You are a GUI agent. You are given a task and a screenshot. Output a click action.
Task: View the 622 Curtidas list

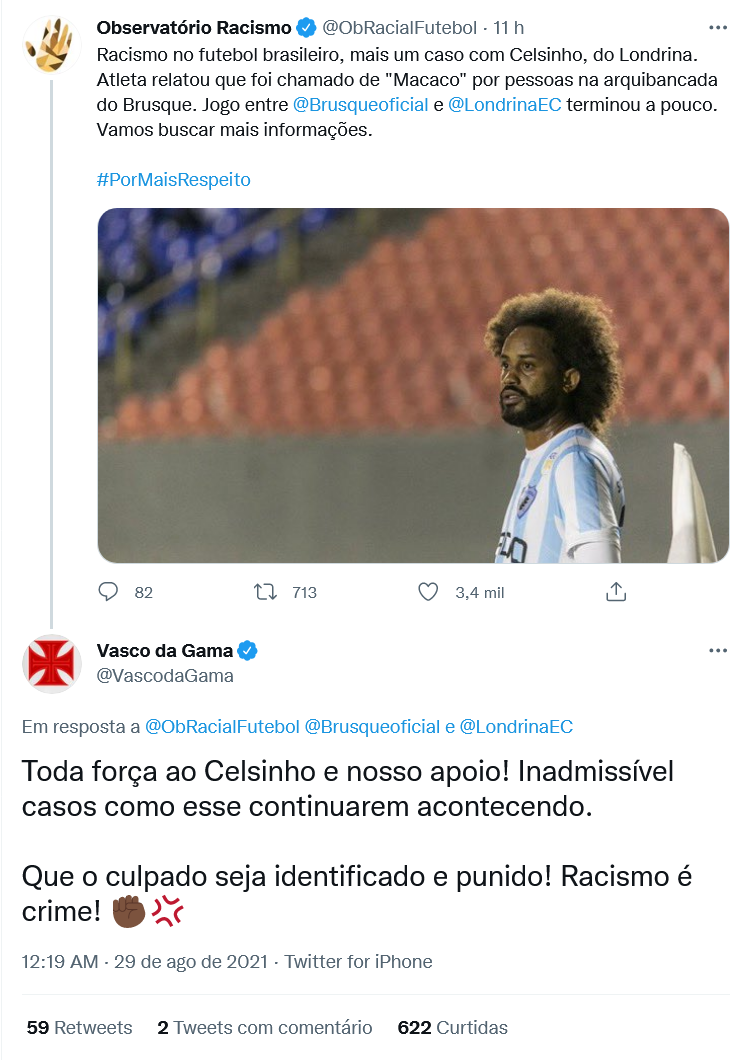pyautogui.click(x=452, y=1028)
